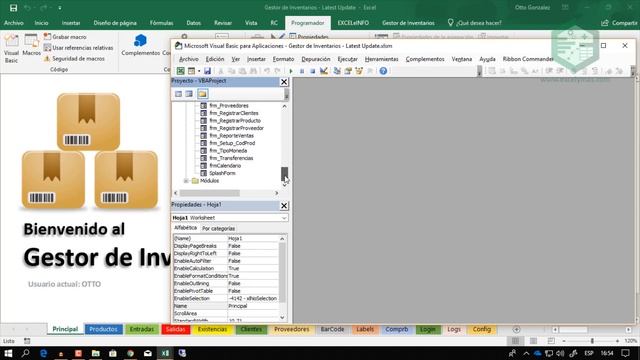Click Insert UserForm icon in VBA toolbar
Viewport: 640px width, 360px height.
tap(191, 71)
